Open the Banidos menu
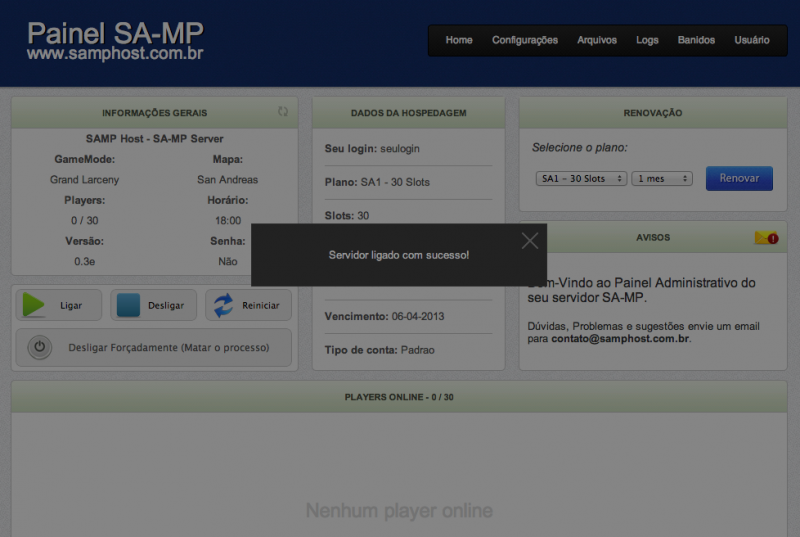 696,40
